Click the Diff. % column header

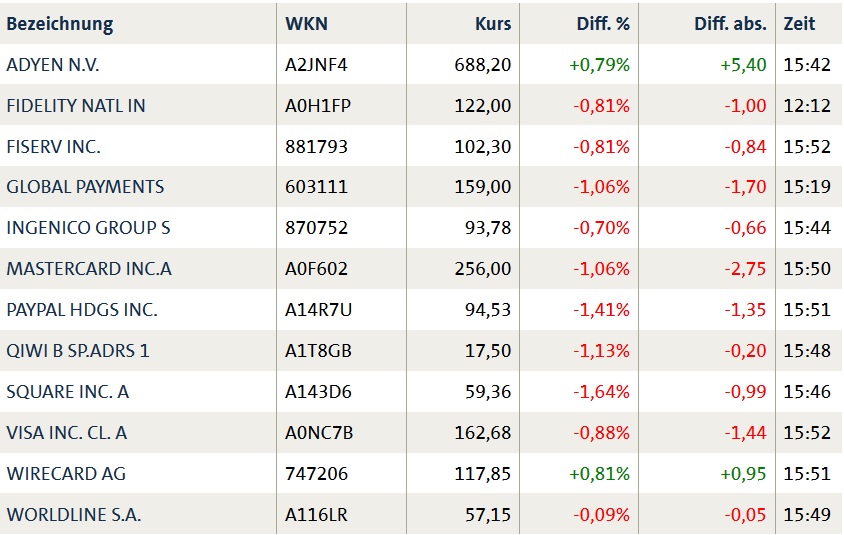[603, 24]
